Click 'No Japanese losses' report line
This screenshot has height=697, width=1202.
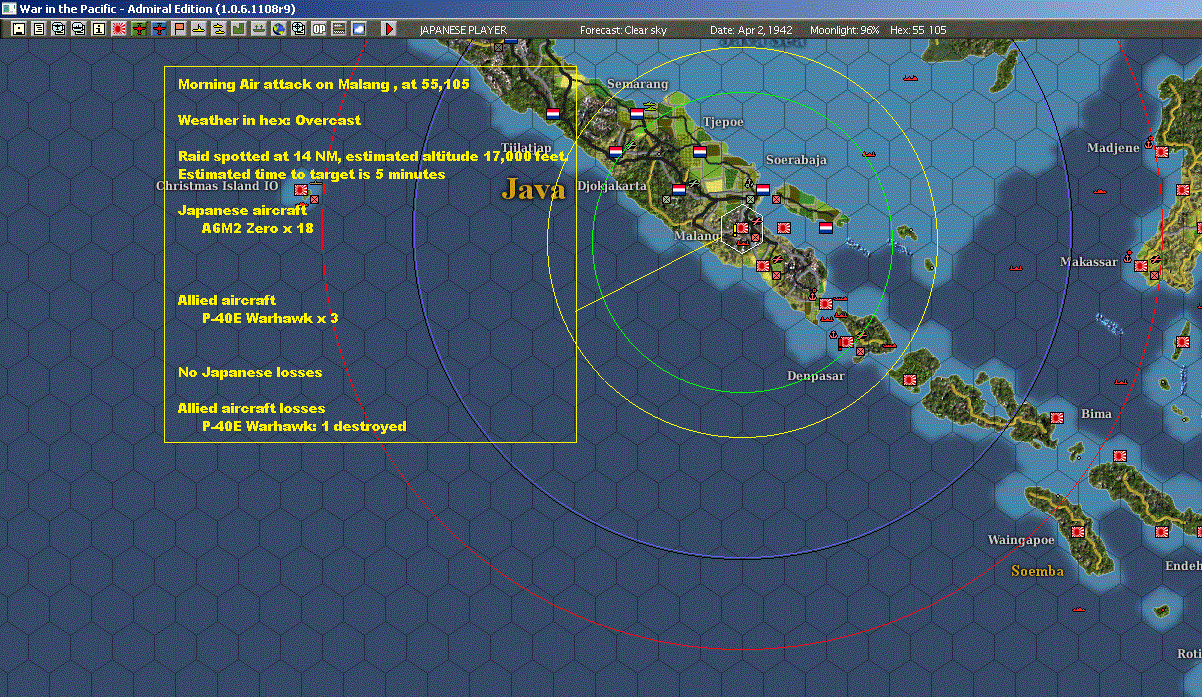250,372
